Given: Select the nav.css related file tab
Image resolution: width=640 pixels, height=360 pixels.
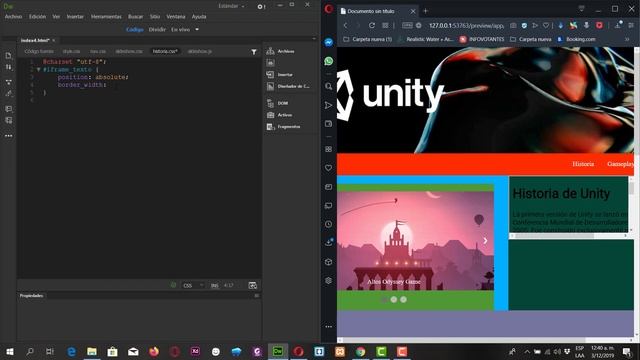Looking at the screenshot, I should [x=98, y=51].
